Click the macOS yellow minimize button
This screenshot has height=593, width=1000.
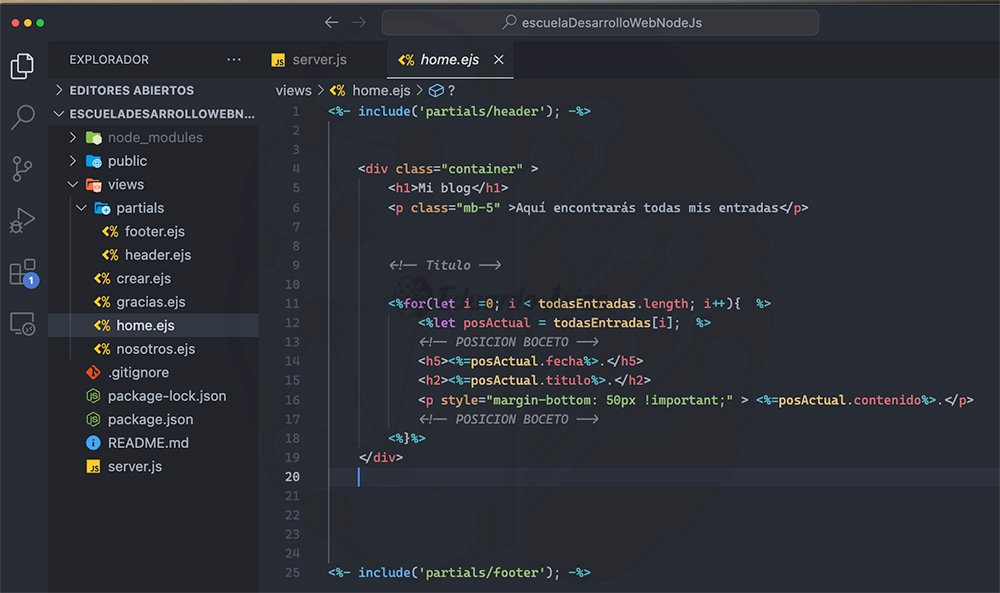(x=27, y=22)
